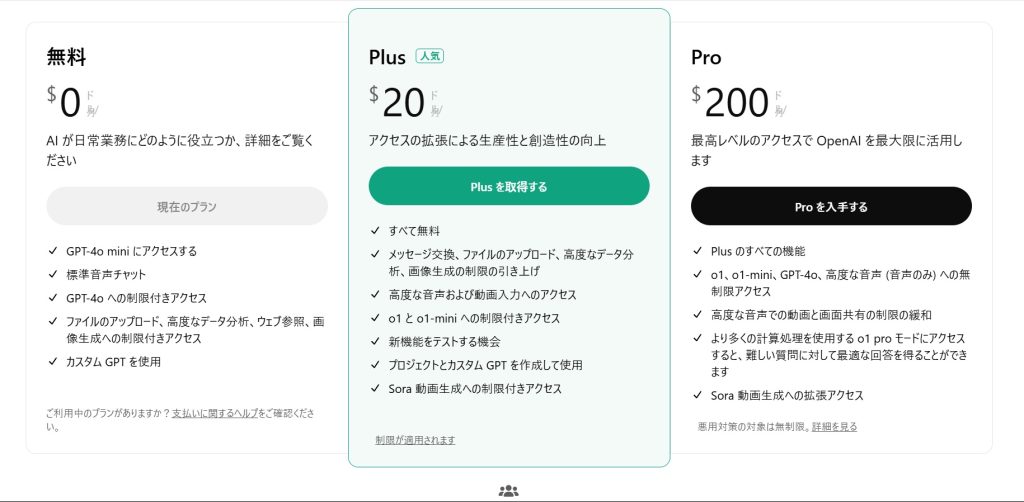1024x502 pixels.
Task: Click checkmark beside "Sora 動画生成への拡張アクセス"
Action: click(x=697, y=395)
